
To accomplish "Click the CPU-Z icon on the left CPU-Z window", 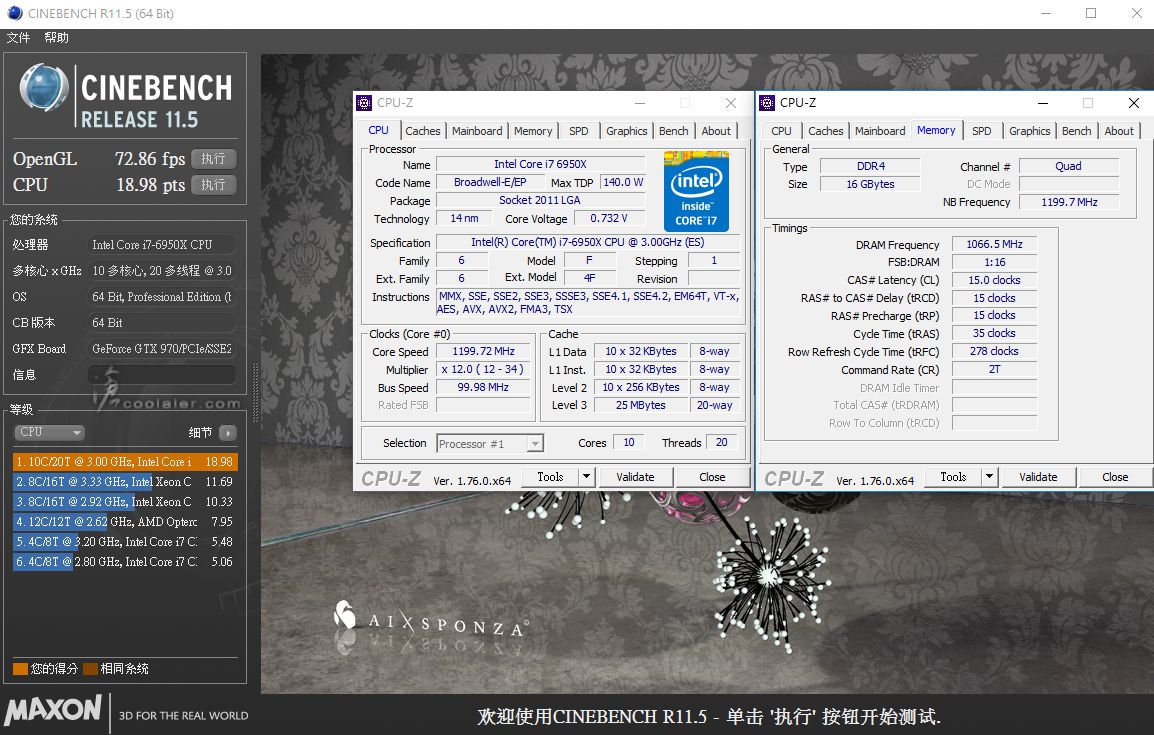I will click(365, 103).
